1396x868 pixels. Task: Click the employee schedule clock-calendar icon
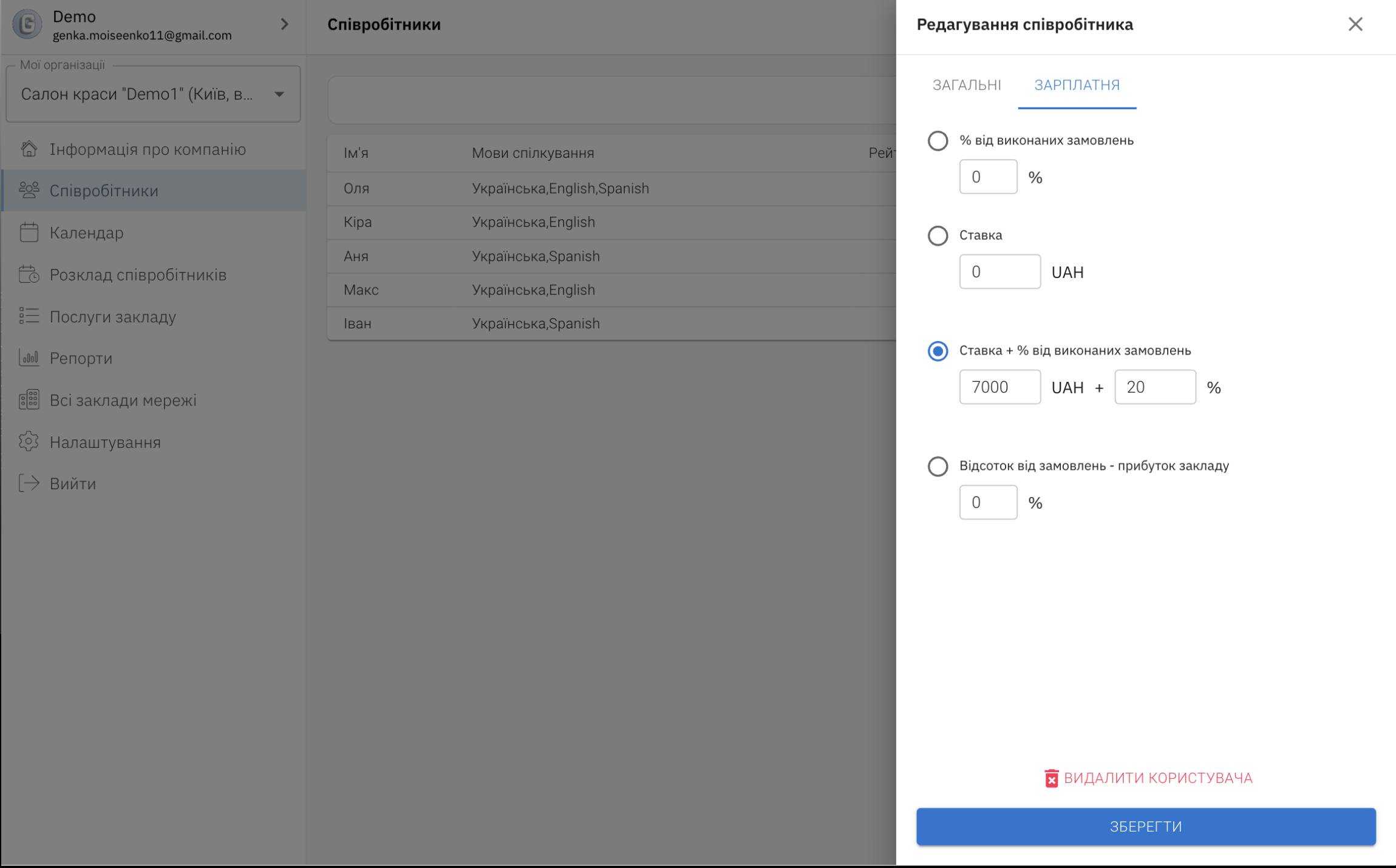coord(29,274)
